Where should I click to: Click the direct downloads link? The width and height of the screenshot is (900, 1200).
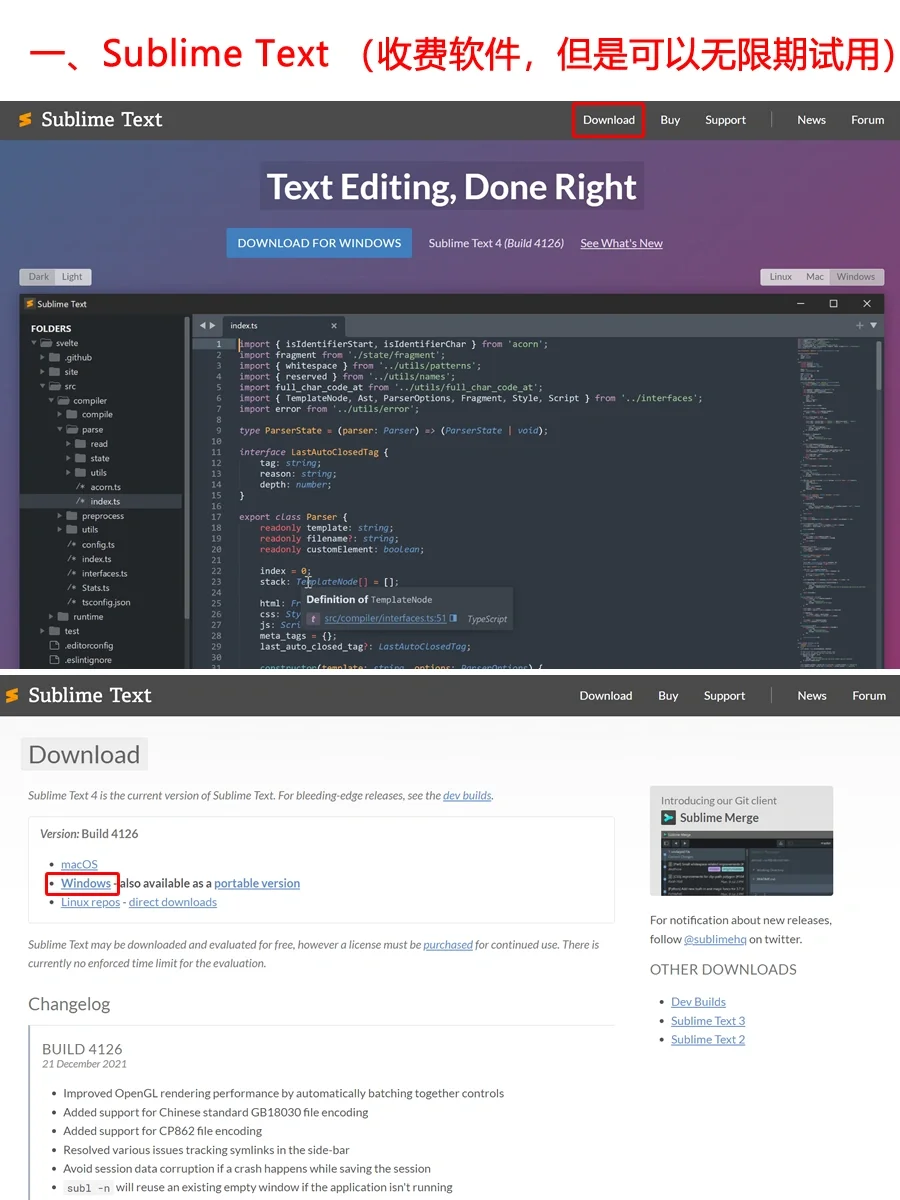(173, 902)
